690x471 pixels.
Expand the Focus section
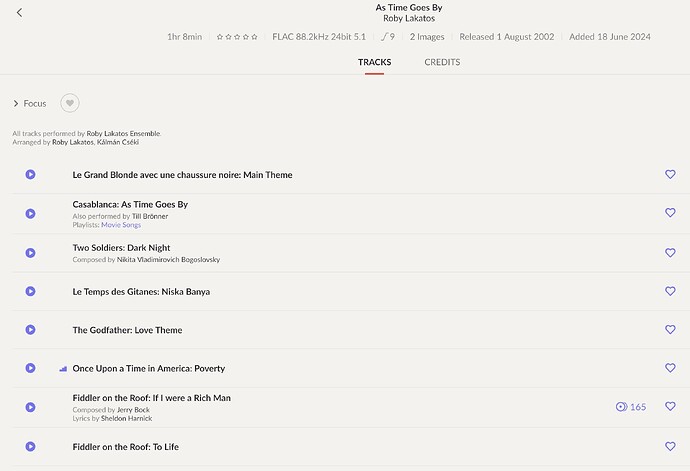click(x=29, y=103)
